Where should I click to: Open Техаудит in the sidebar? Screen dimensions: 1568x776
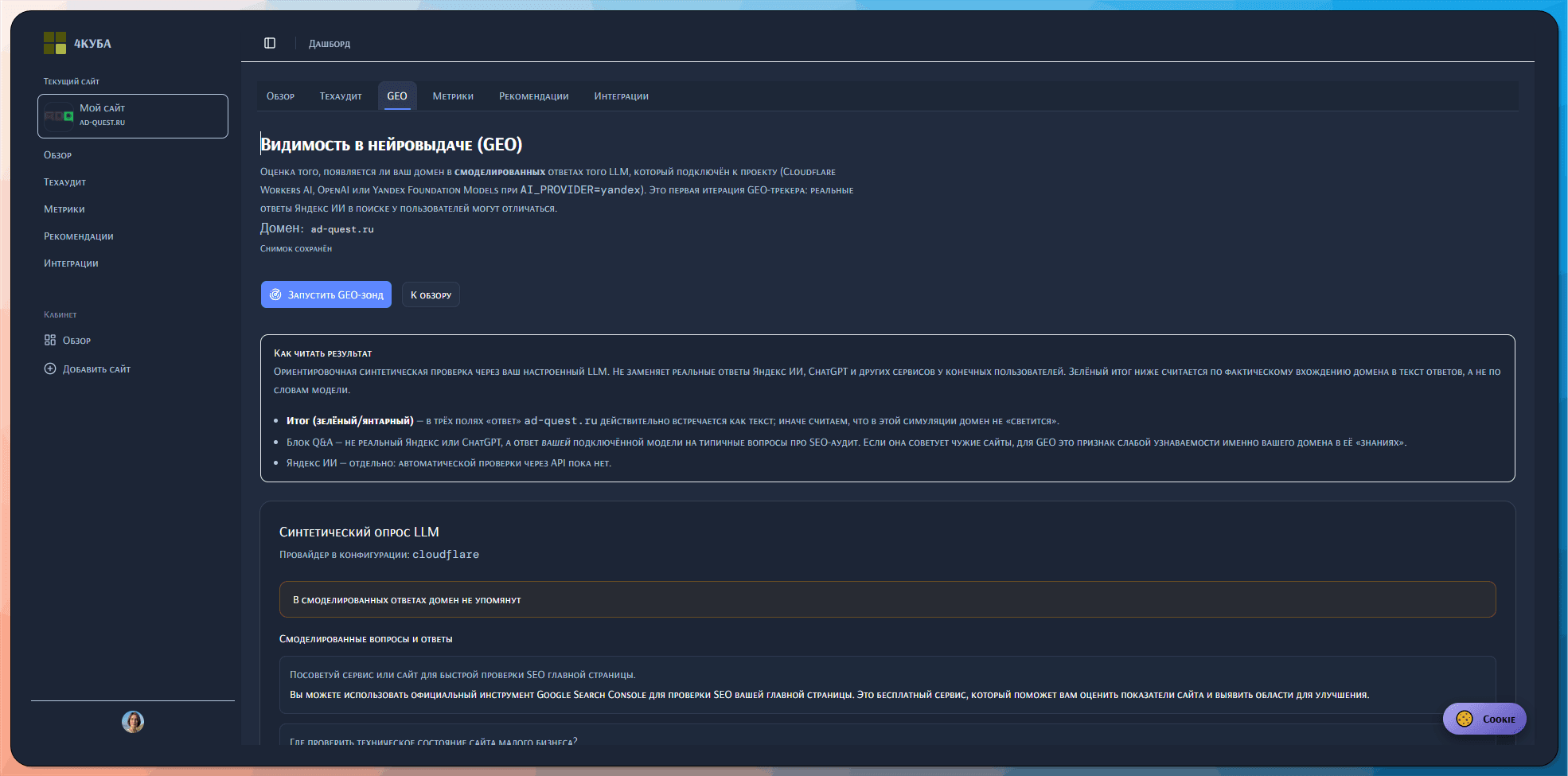tap(64, 182)
